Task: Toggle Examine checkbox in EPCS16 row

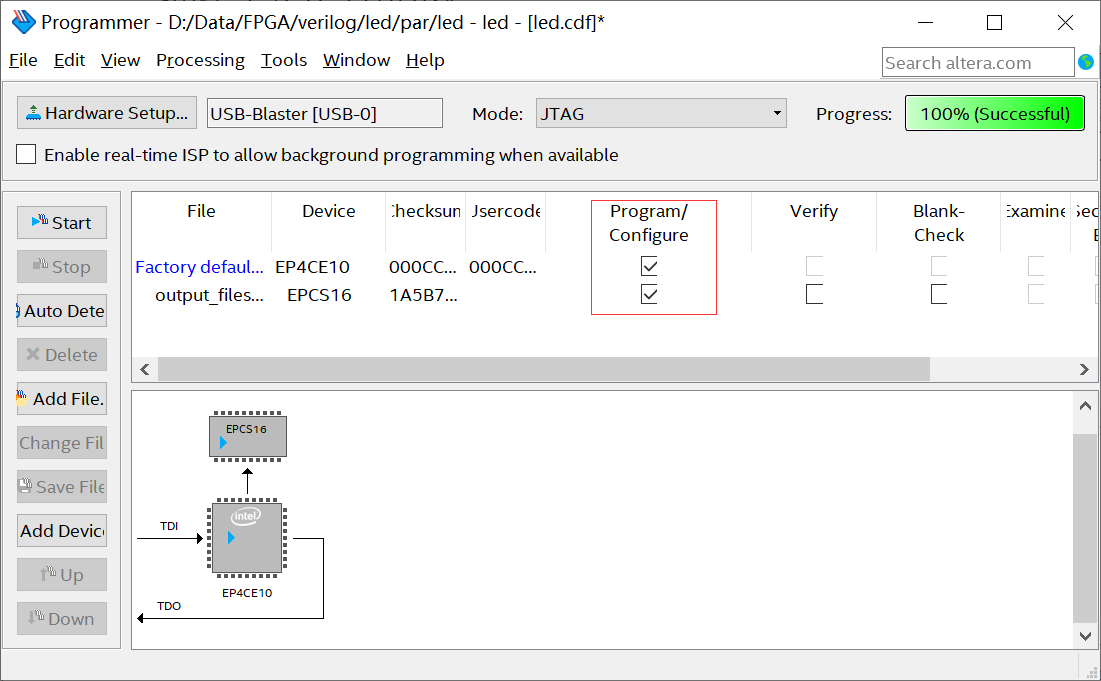Action: (x=1036, y=294)
